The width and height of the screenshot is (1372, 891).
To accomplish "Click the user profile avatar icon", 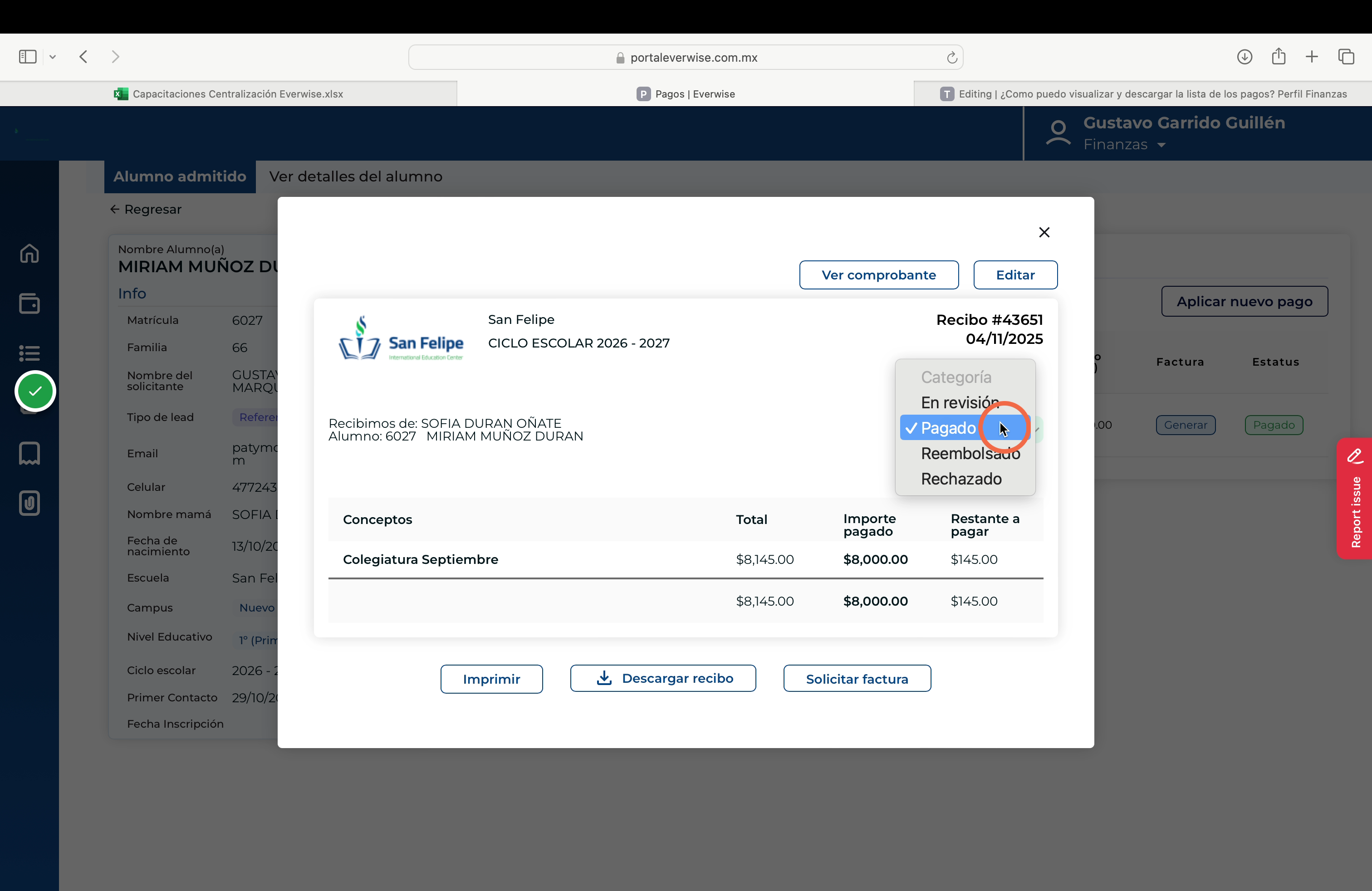I will tap(1058, 133).
